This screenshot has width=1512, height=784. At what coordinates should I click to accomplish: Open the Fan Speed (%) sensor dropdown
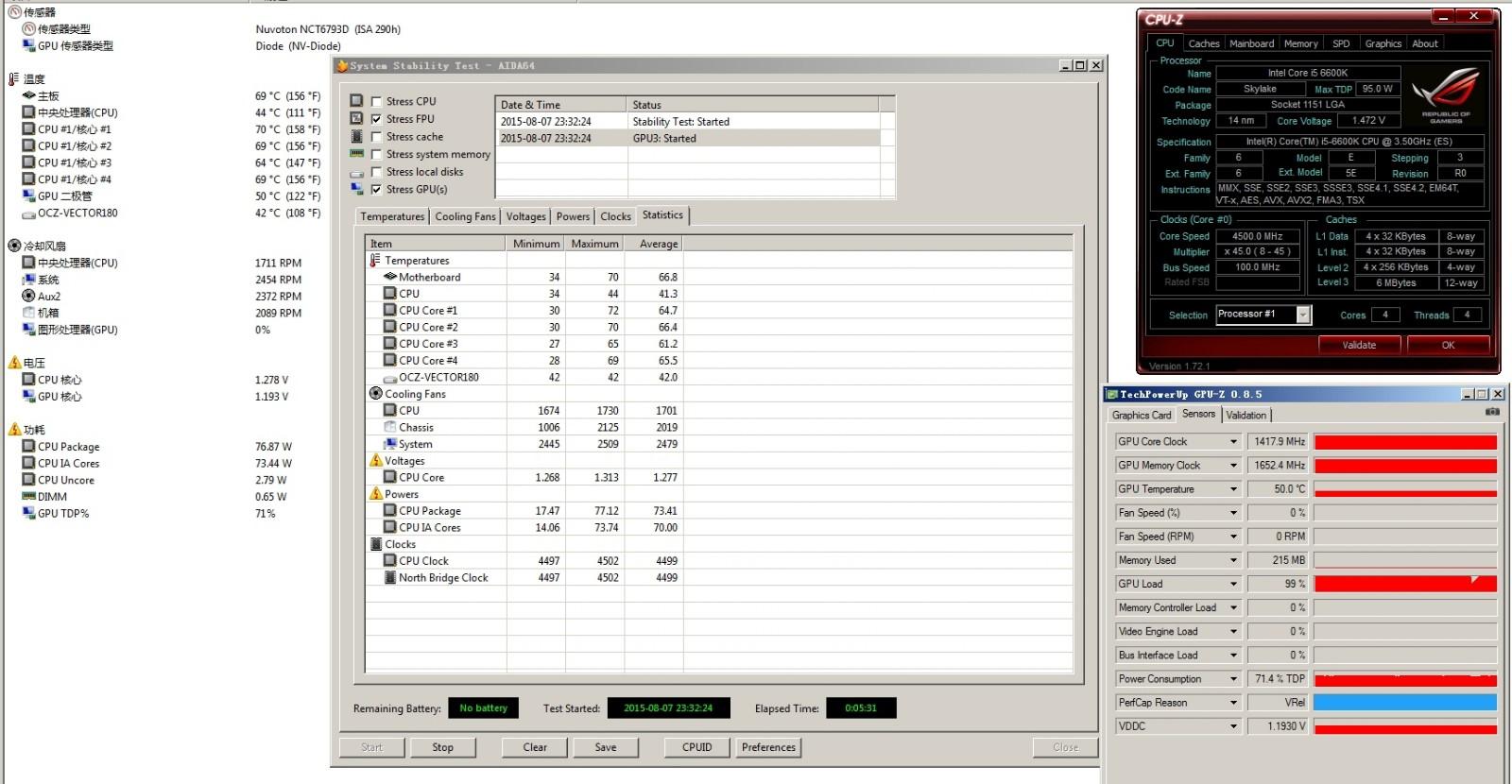point(1233,513)
